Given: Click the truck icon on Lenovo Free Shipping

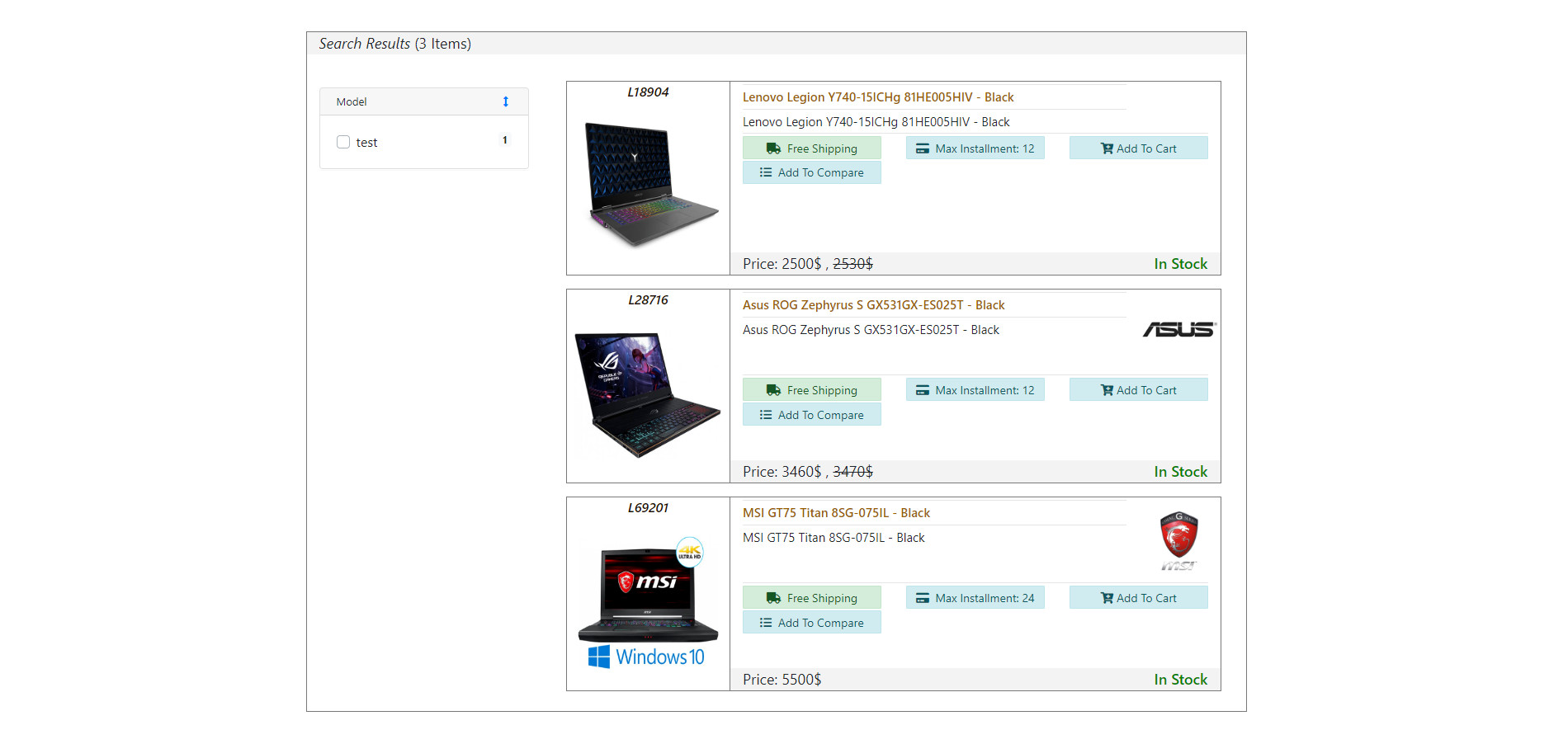Looking at the screenshot, I should coord(773,148).
